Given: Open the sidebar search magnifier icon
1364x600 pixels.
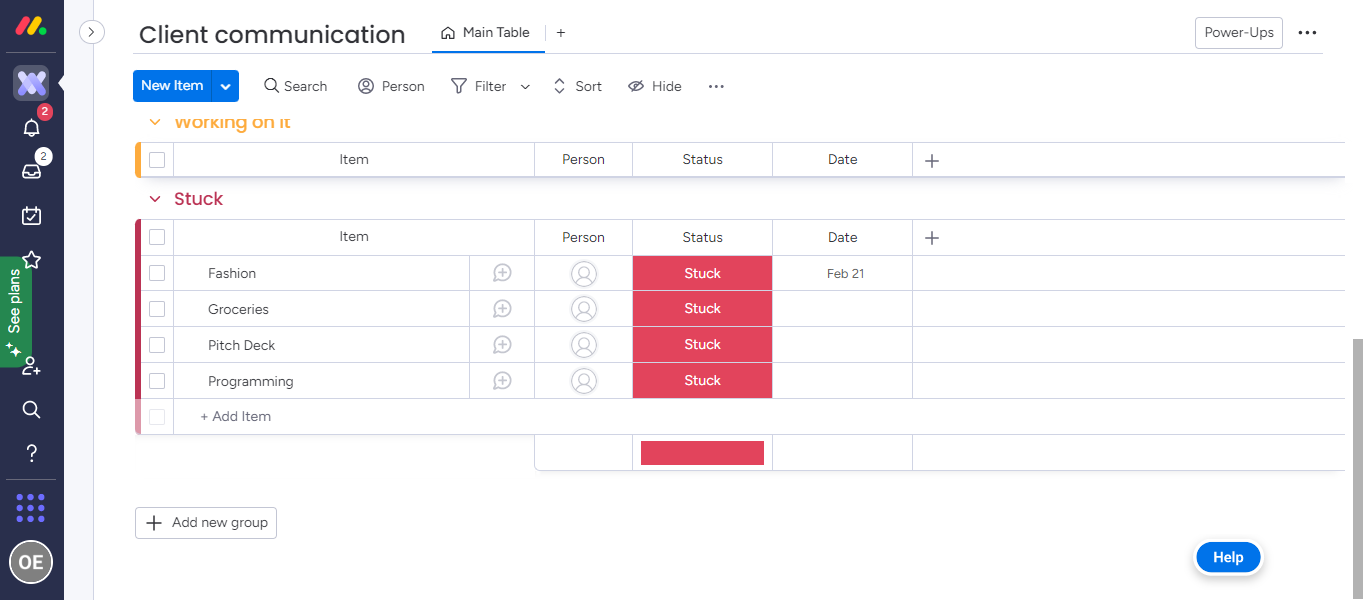Looking at the screenshot, I should (x=31, y=409).
